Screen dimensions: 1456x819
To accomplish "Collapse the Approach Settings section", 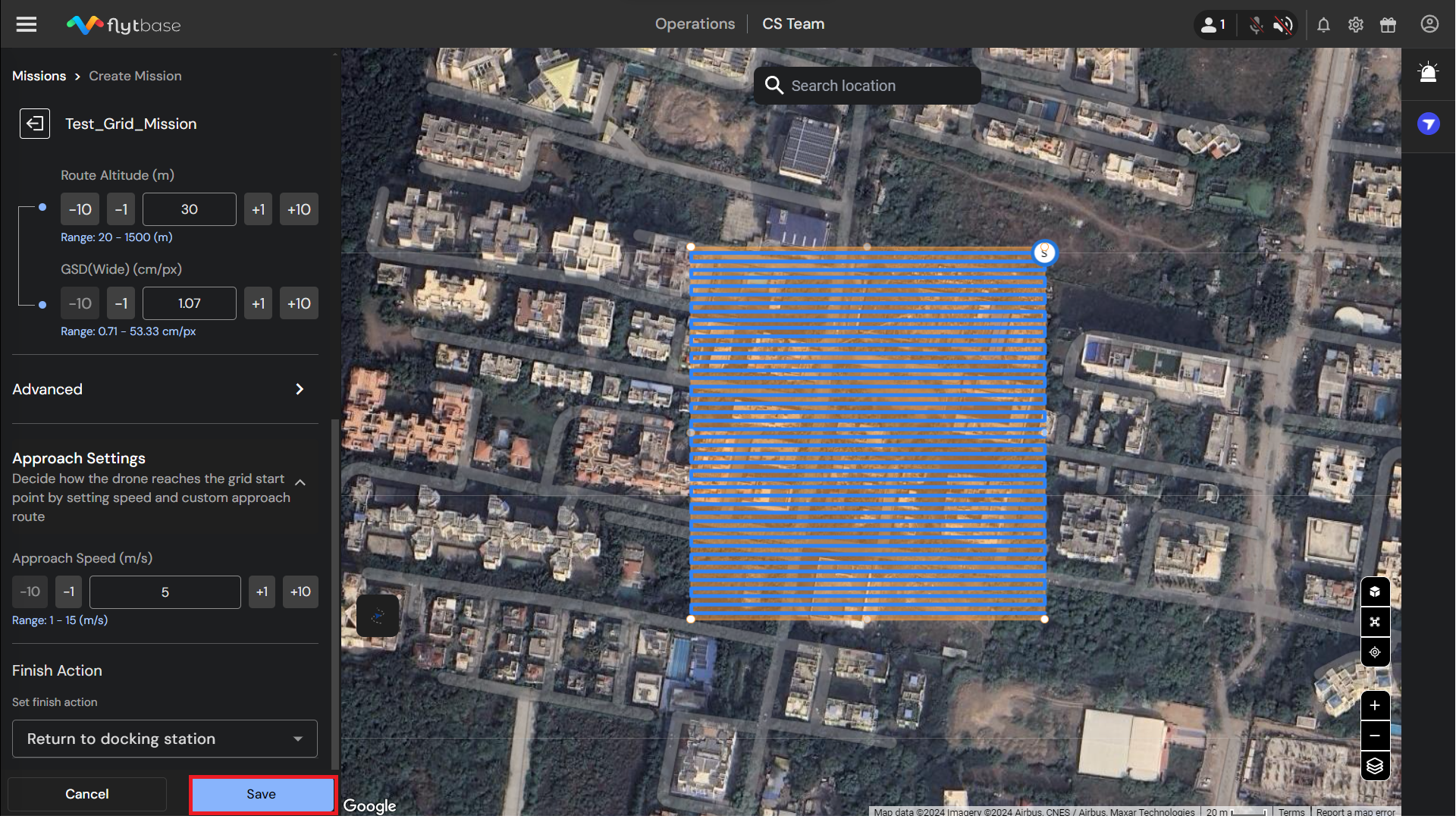I will 300,482.
